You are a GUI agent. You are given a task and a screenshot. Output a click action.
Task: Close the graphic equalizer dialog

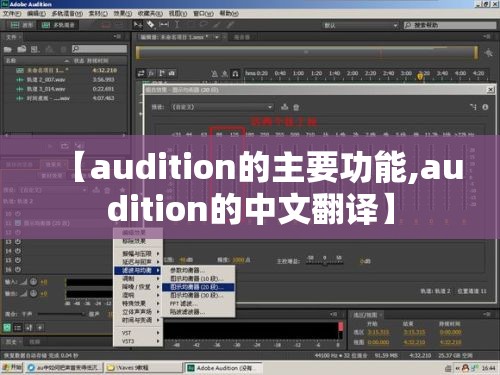click(x=491, y=90)
